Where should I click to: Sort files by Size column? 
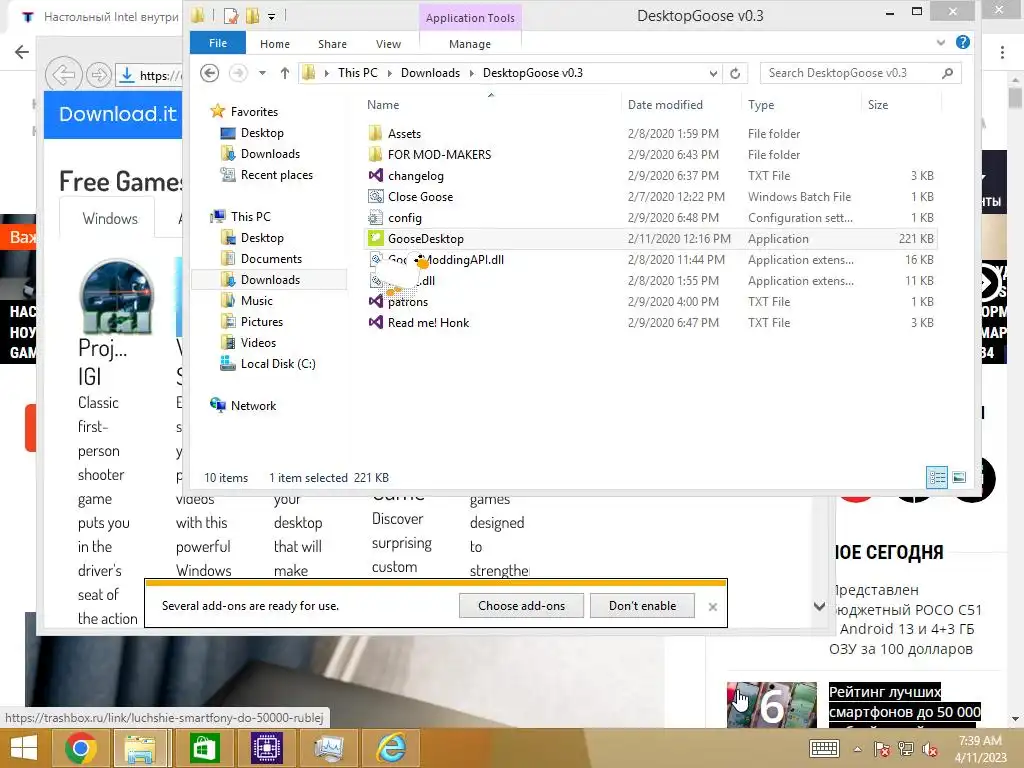[877, 104]
